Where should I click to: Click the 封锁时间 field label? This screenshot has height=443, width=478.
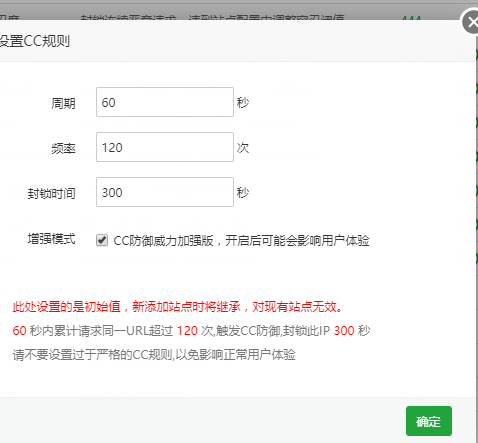pos(51,193)
